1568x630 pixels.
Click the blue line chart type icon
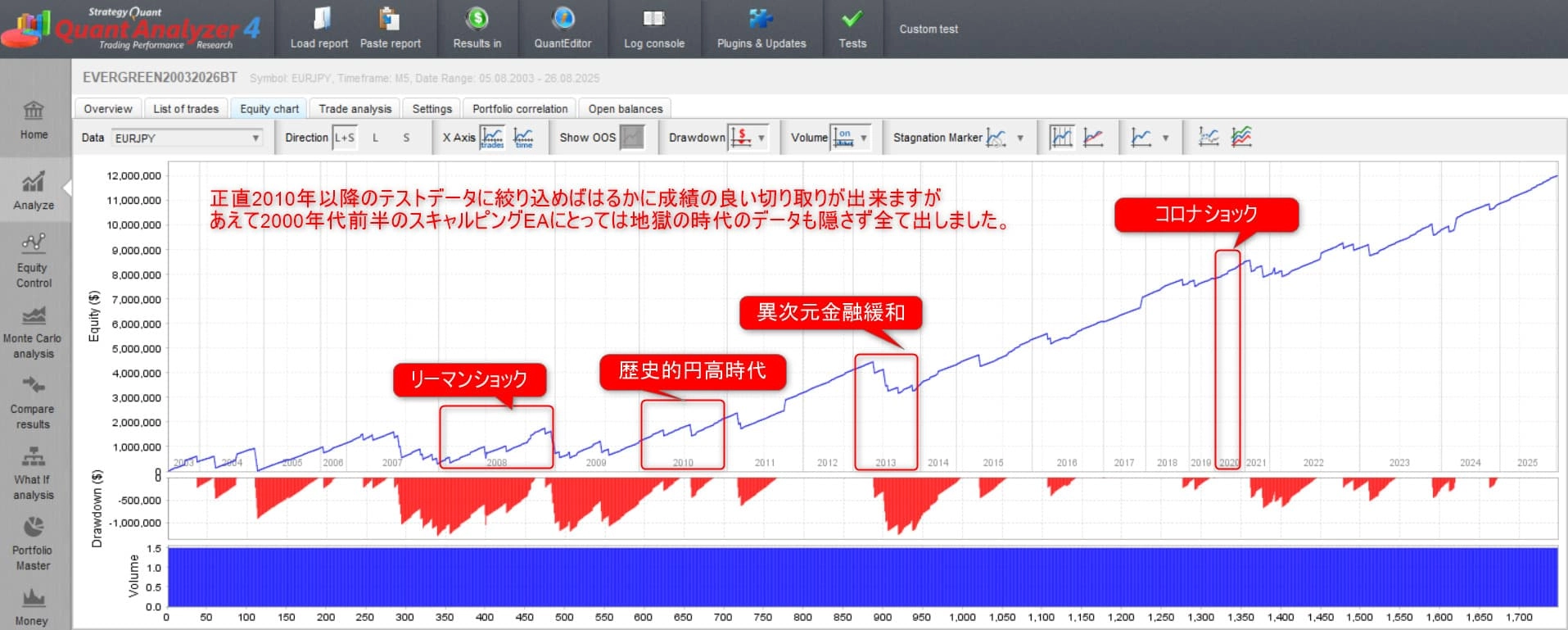(x=1141, y=137)
